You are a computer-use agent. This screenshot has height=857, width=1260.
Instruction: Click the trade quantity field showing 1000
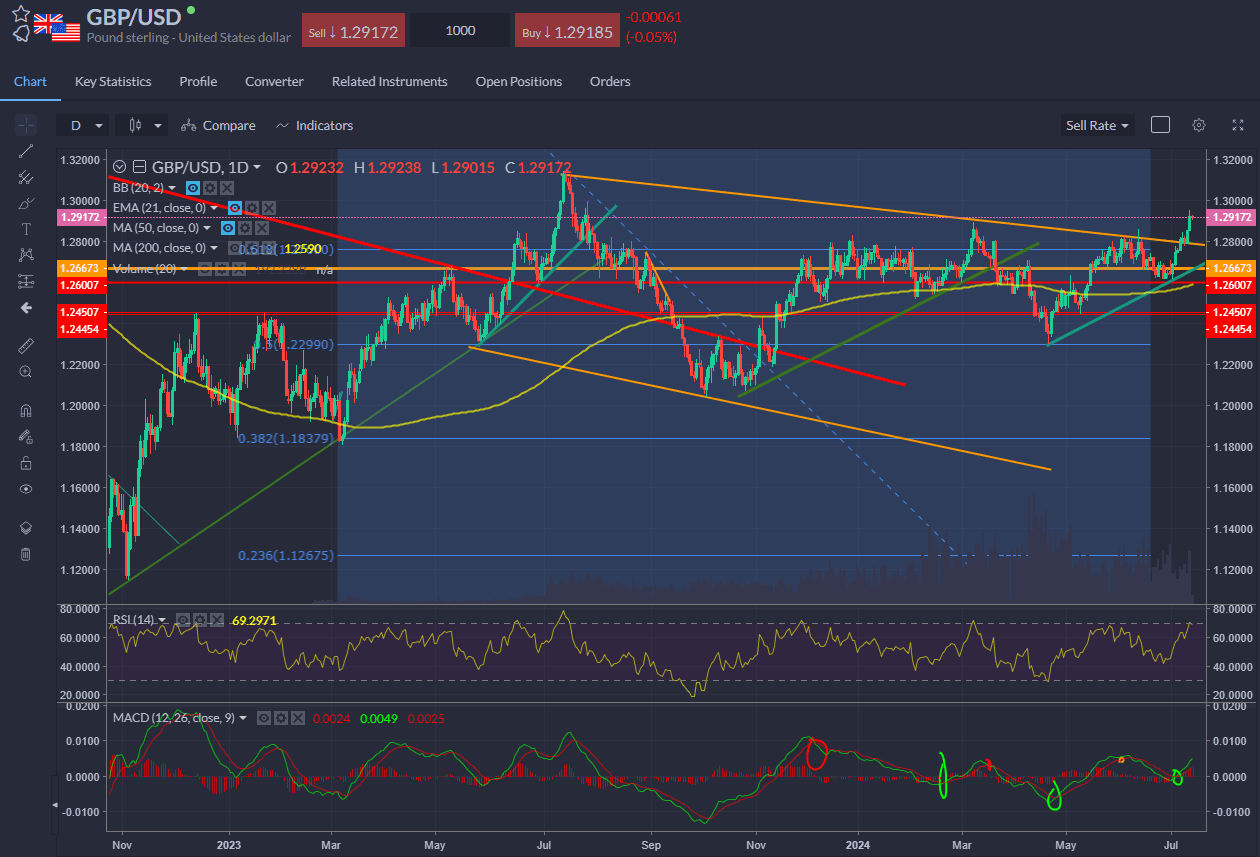tap(460, 31)
